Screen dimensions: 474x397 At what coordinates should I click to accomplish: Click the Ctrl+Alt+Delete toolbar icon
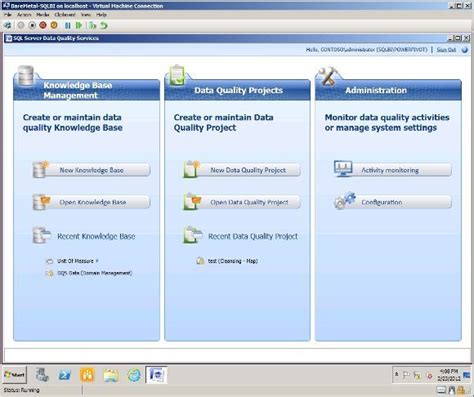[7, 25]
